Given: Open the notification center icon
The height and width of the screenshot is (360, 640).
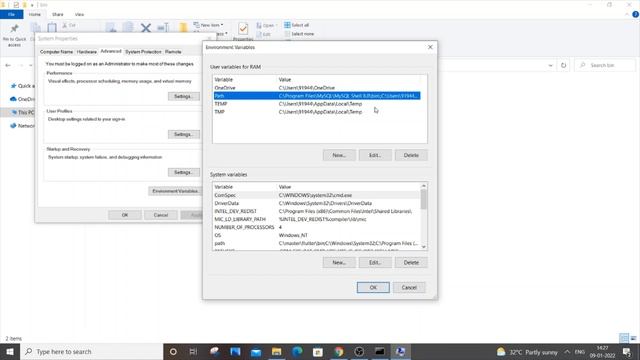Looking at the screenshot, I should coord(627,351).
